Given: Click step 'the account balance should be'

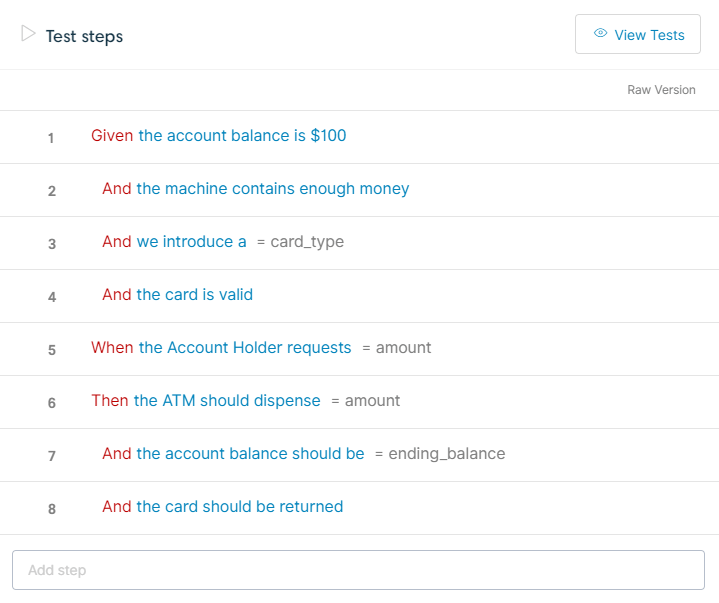Looking at the screenshot, I should 250,453.
